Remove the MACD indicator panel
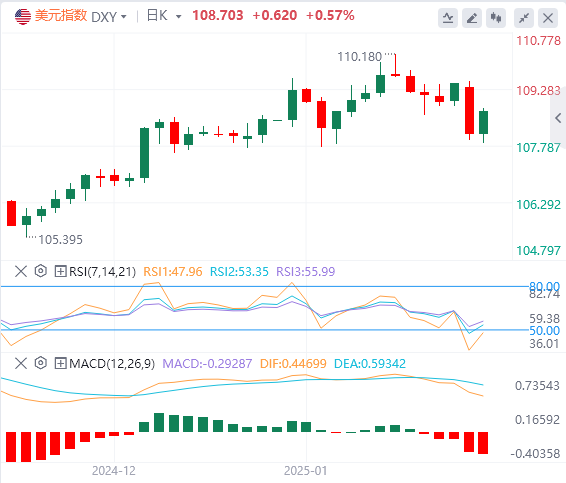 [x=21, y=363]
